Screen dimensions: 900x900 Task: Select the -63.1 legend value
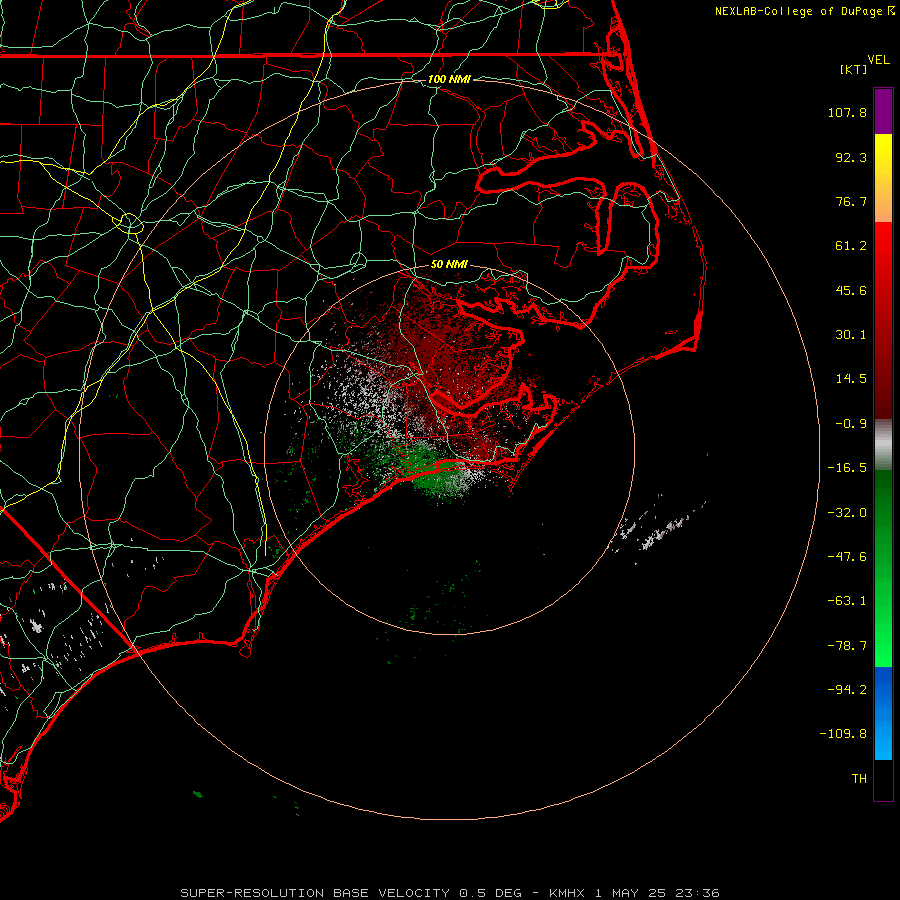847,601
